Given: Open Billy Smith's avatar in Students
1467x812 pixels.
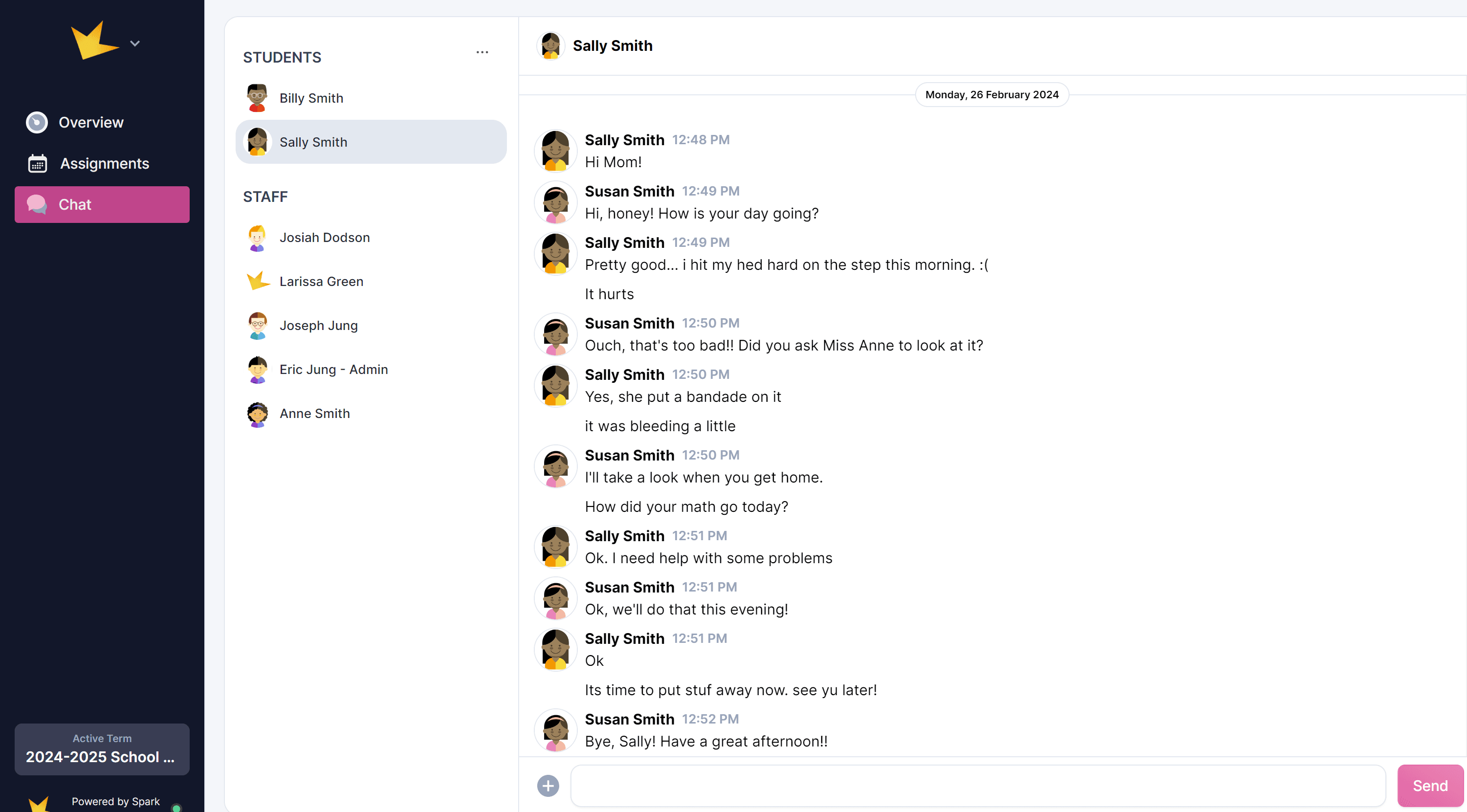Looking at the screenshot, I should pos(258,98).
